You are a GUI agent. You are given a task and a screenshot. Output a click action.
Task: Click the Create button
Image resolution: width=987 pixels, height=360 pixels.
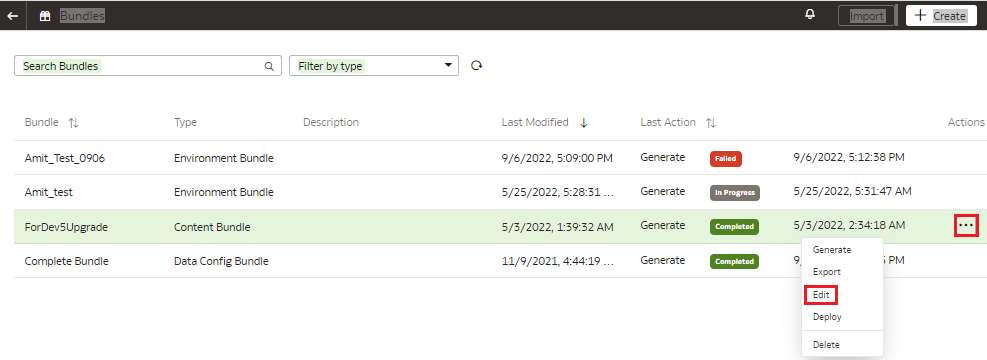[942, 16]
